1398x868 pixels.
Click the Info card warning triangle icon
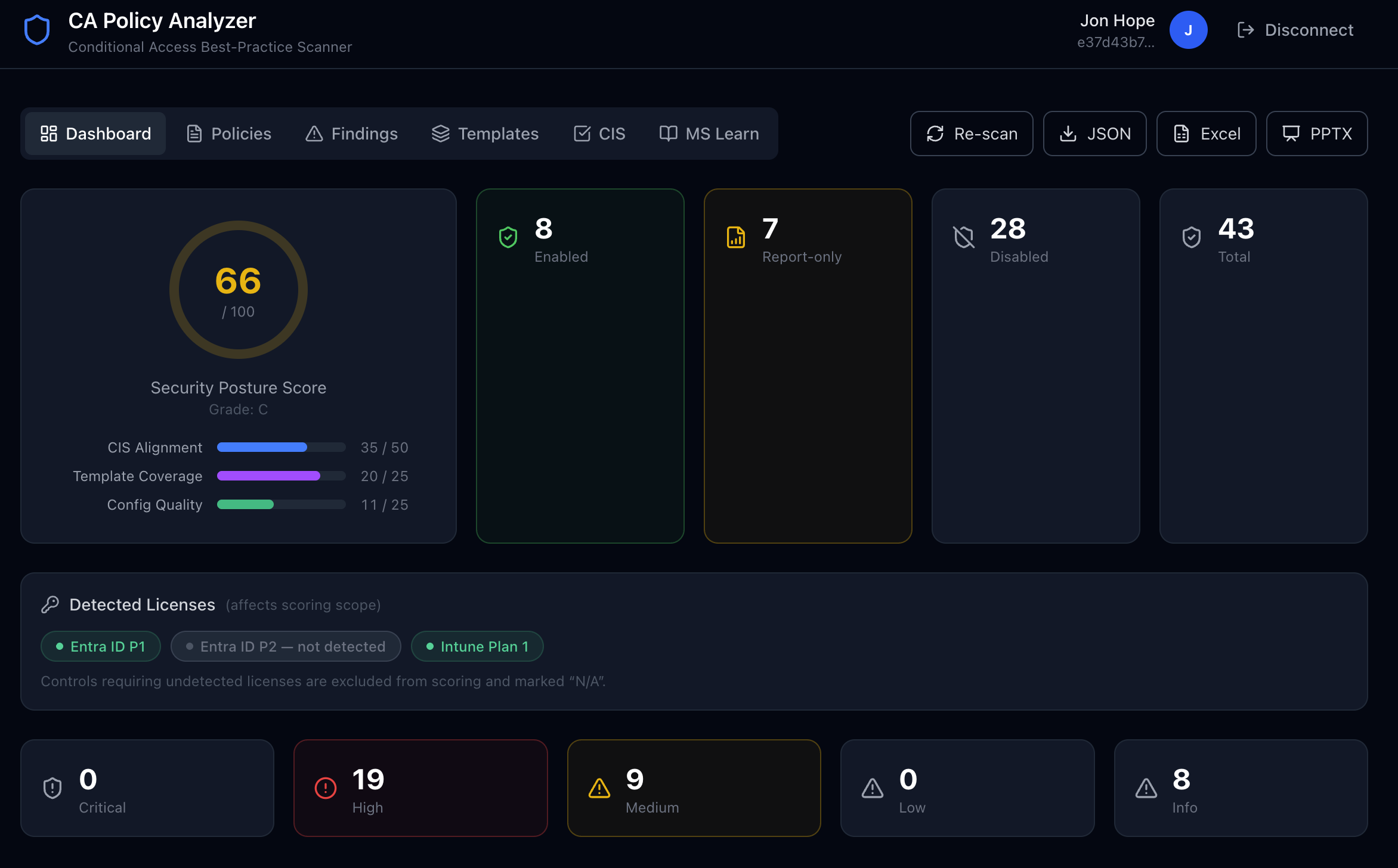click(x=1146, y=788)
